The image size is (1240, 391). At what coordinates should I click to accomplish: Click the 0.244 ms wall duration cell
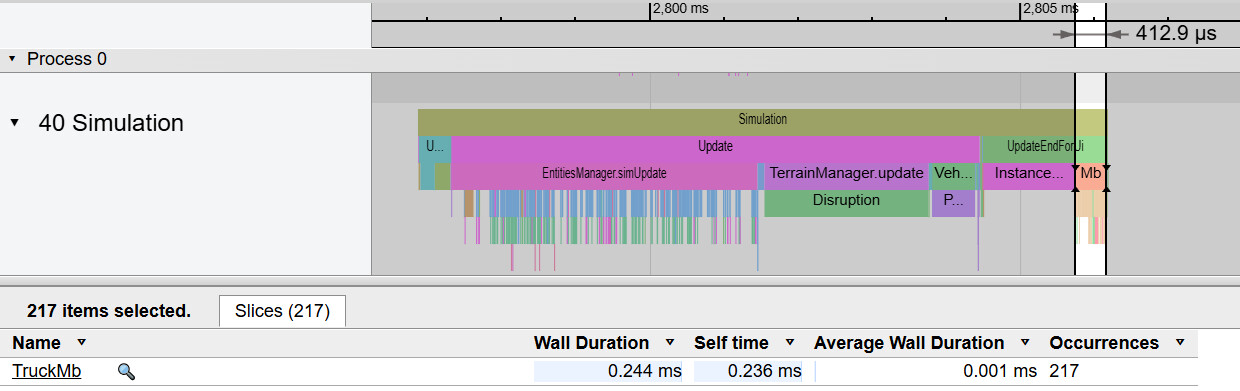tap(608, 371)
